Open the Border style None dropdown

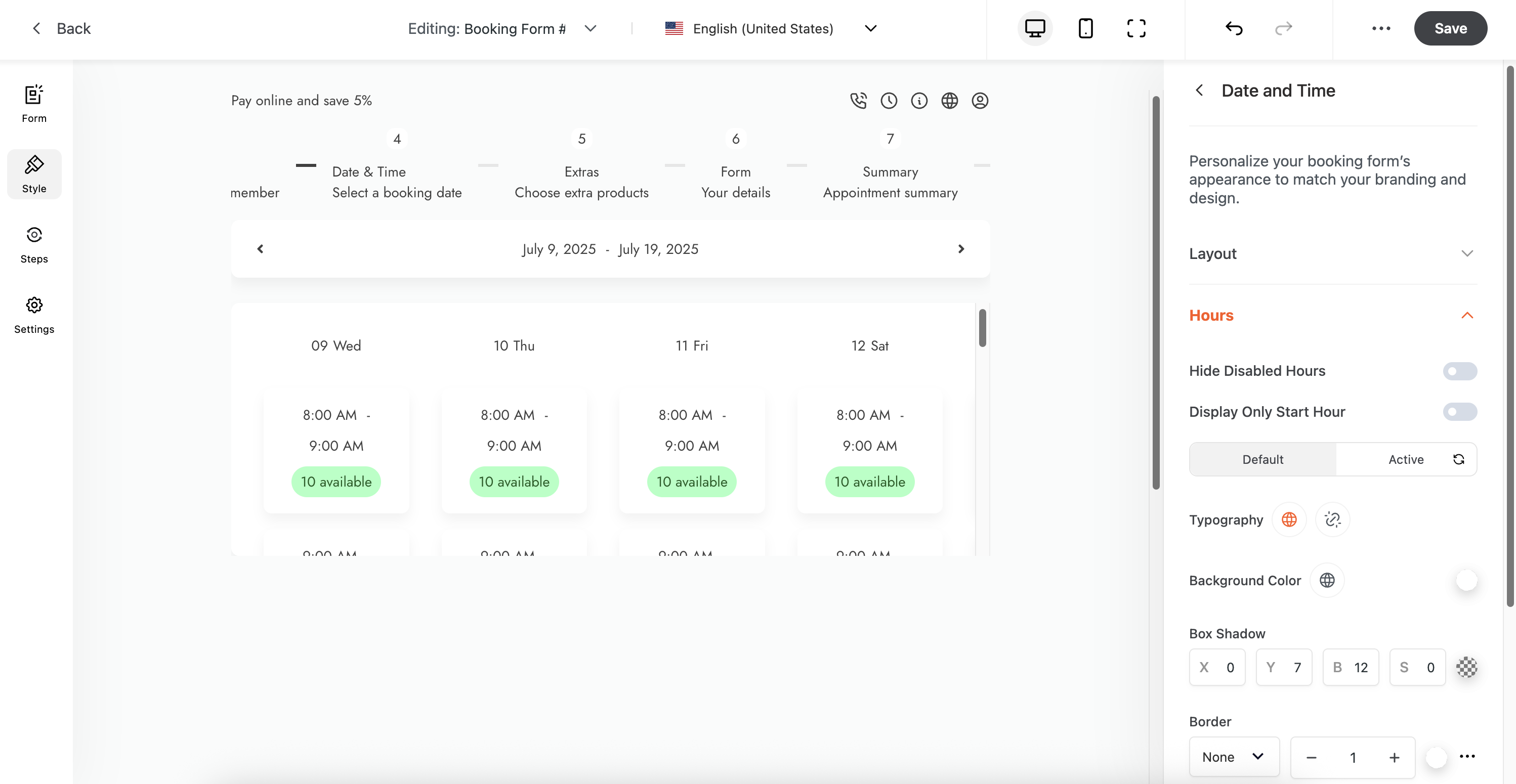pos(1234,756)
